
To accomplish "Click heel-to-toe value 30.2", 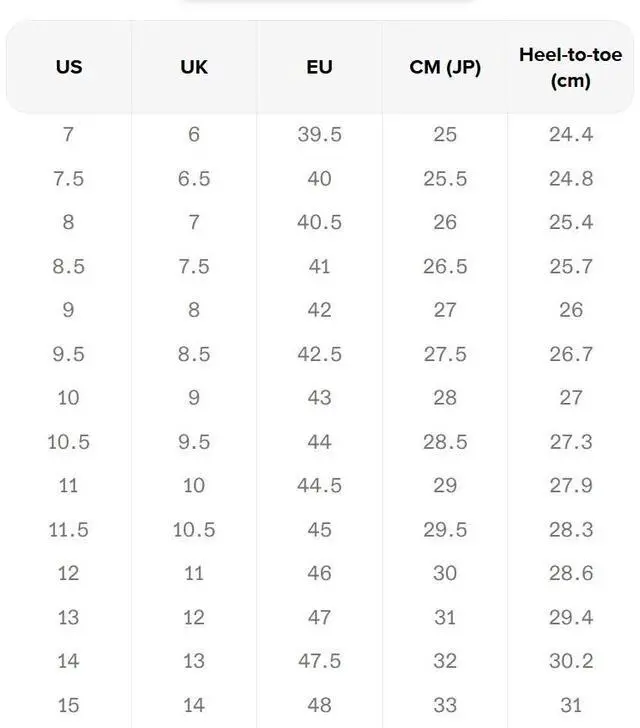I will pos(570,662).
